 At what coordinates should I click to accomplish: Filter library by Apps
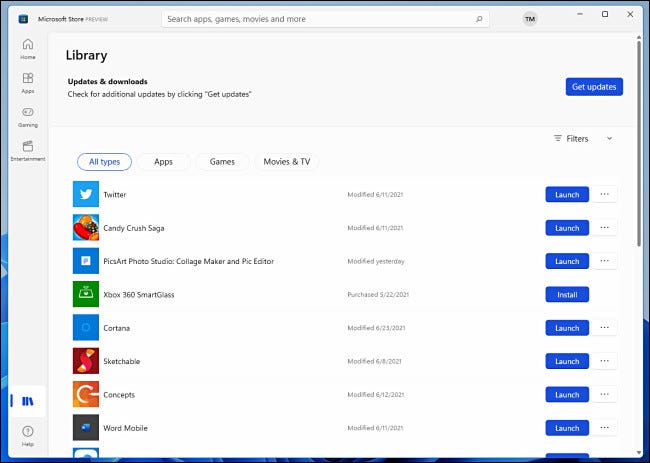click(x=163, y=162)
